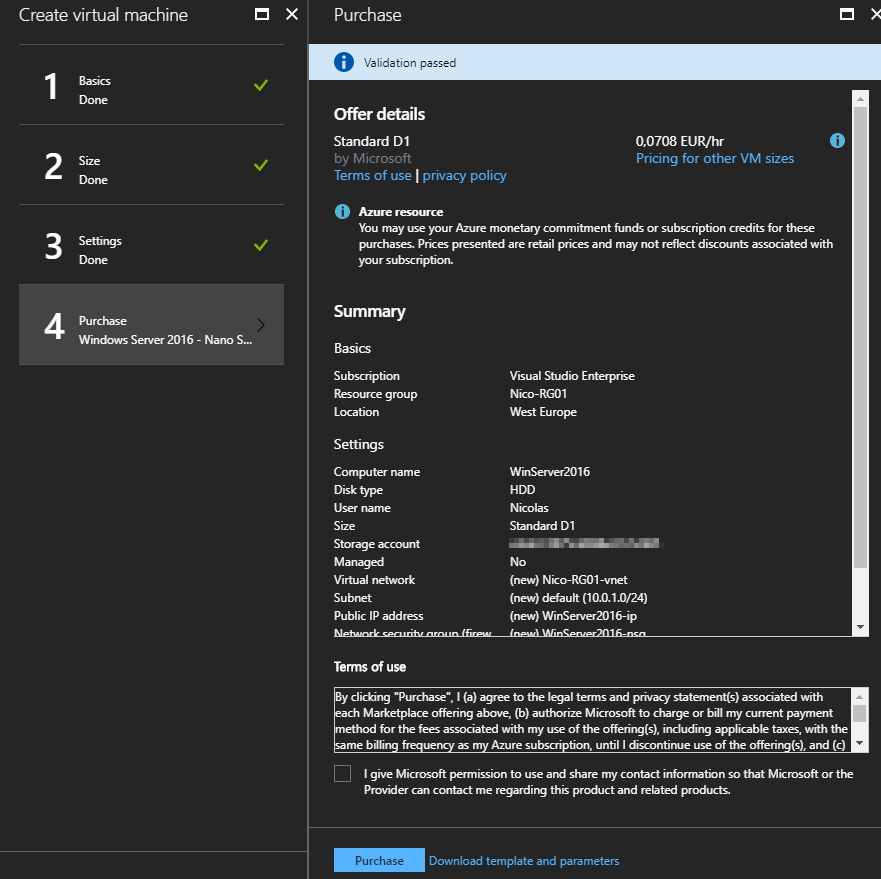Click the Azure resource info icon
Screen dimensions: 881x879
(342, 211)
